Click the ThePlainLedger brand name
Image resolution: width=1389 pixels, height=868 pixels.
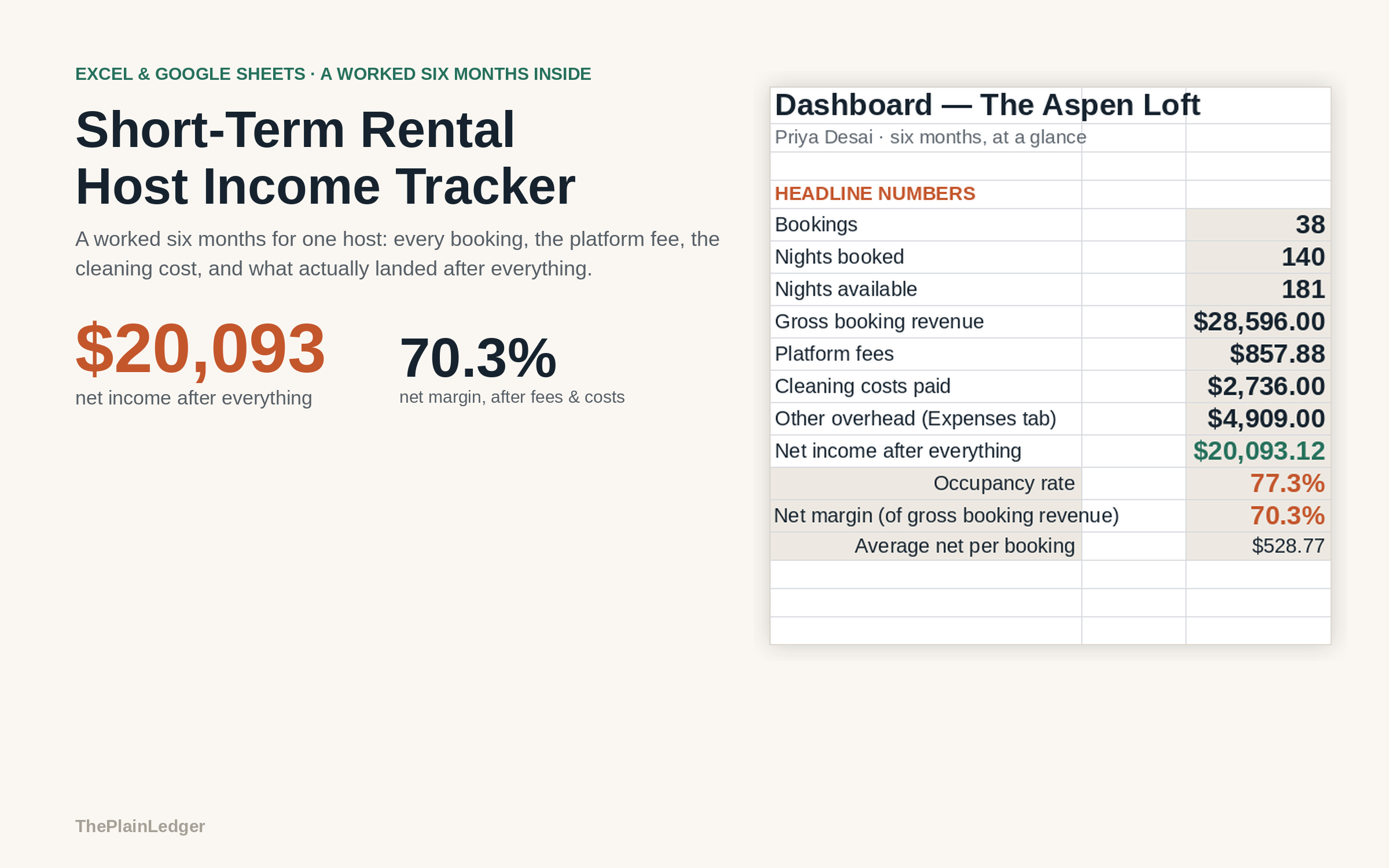pos(140,826)
